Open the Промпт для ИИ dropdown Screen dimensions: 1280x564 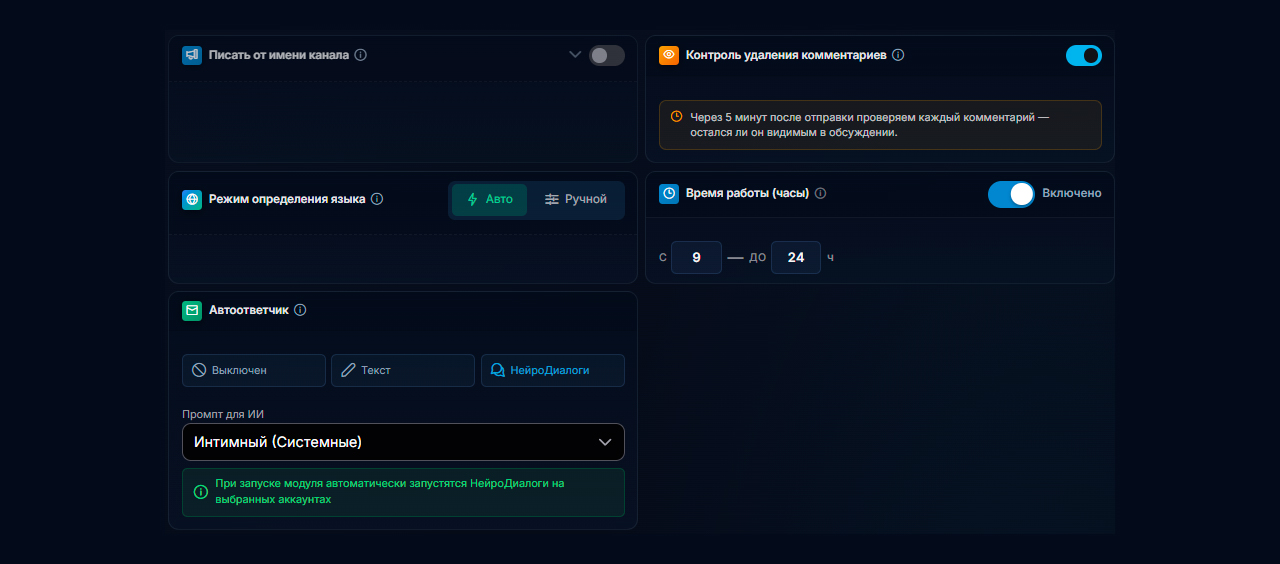pyautogui.click(x=403, y=442)
